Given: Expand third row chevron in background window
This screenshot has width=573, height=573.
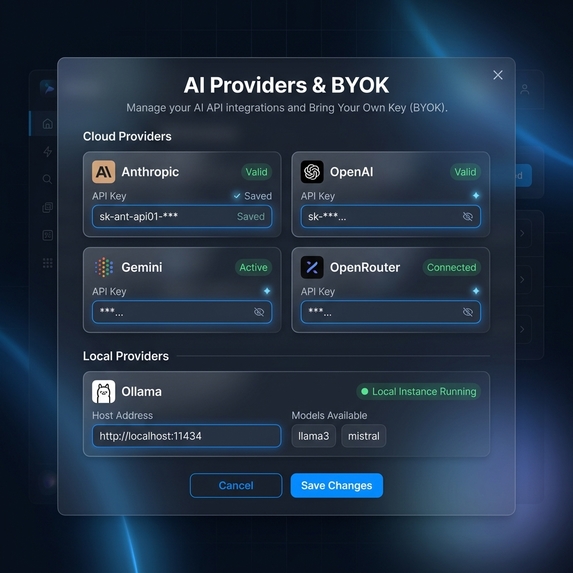Looking at the screenshot, I should (523, 329).
